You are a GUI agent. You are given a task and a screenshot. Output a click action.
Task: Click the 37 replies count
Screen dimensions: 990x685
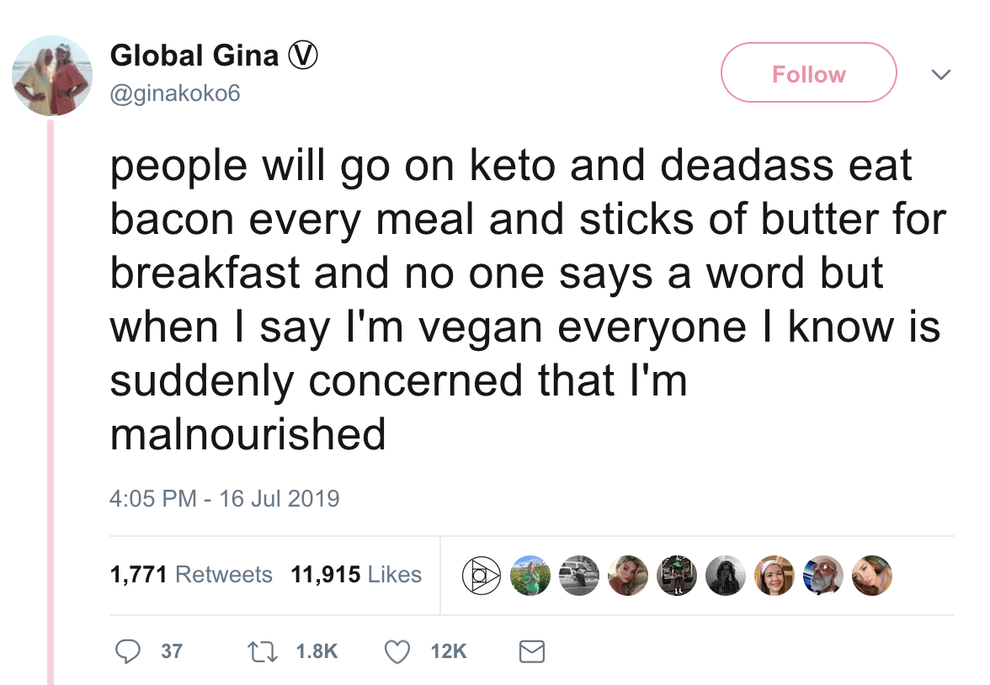click(172, 651)
